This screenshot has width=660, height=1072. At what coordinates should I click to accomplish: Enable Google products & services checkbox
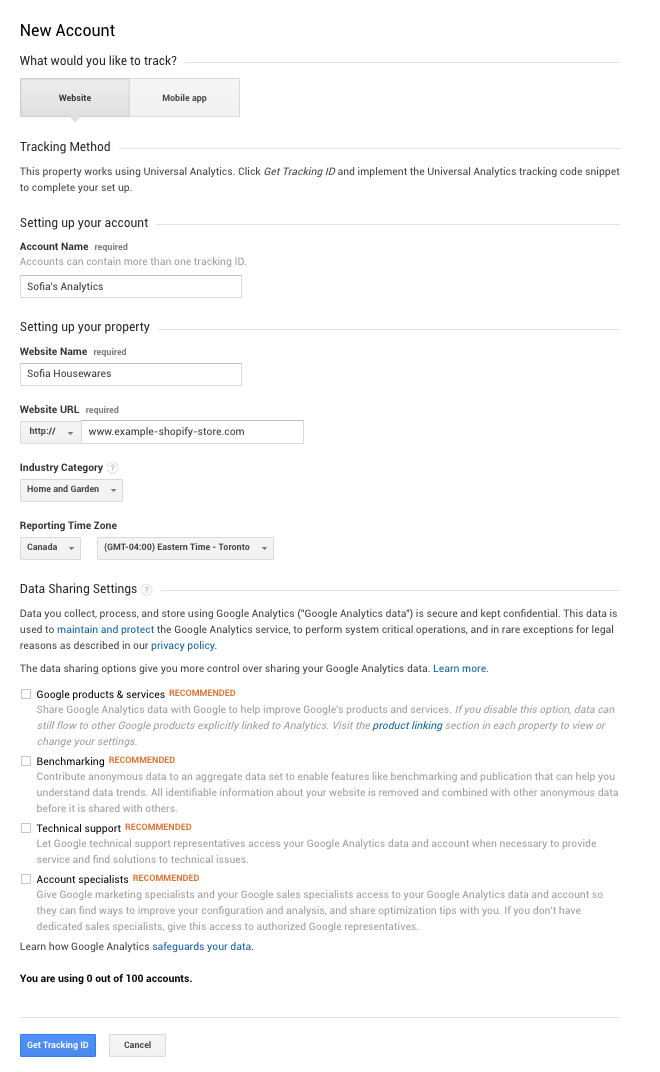[25, 693]
